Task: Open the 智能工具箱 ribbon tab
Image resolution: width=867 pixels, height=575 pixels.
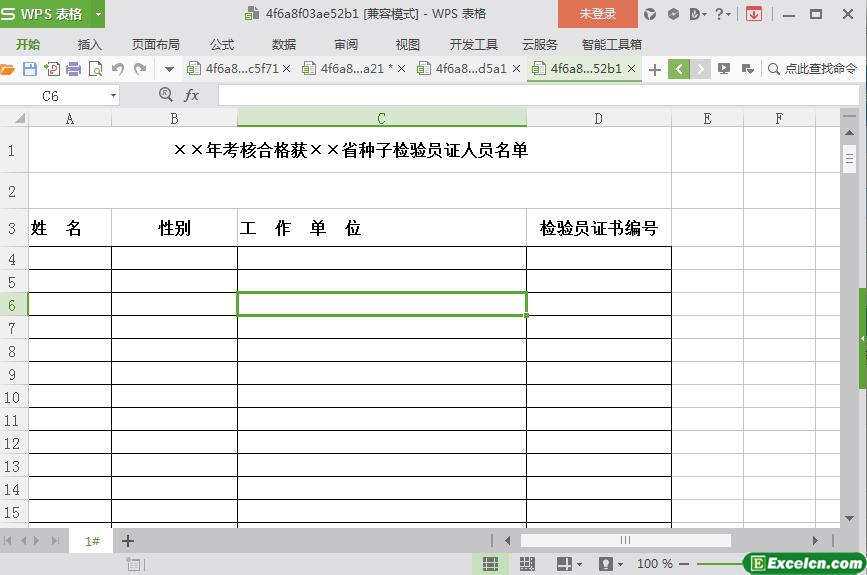Action: coord(612,44)
